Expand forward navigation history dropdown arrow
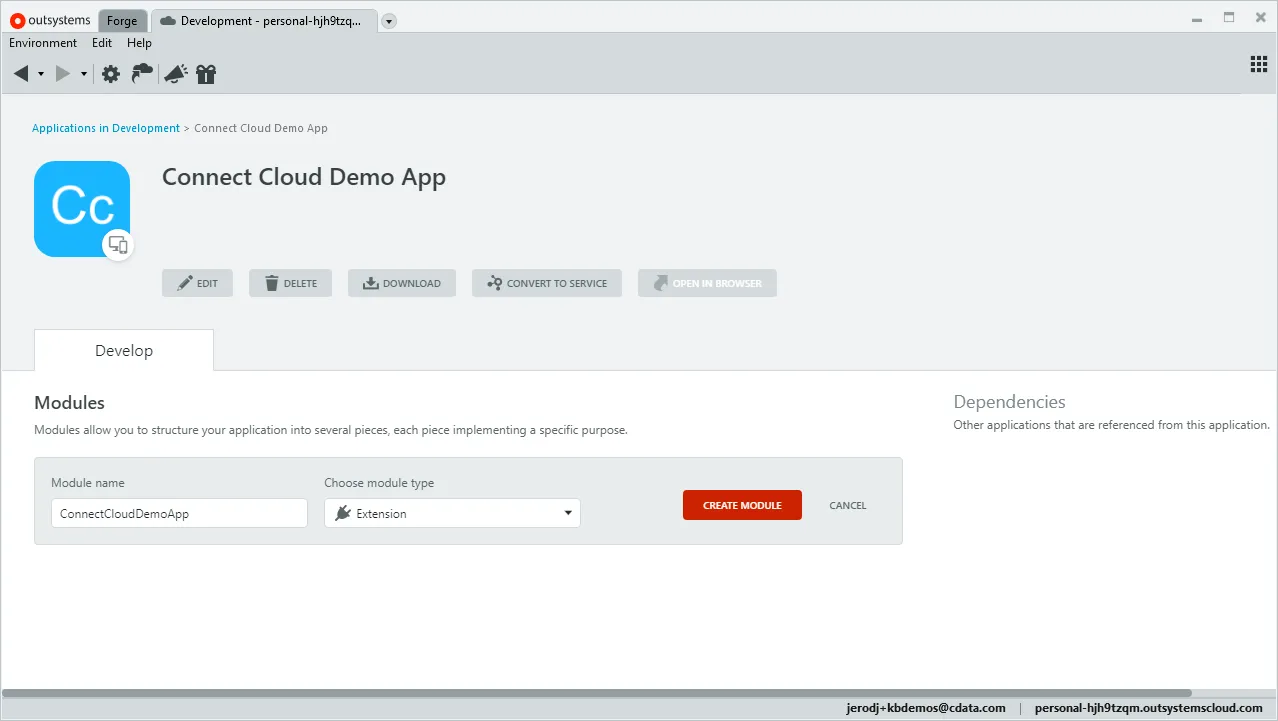 click(x=83, y=73)
